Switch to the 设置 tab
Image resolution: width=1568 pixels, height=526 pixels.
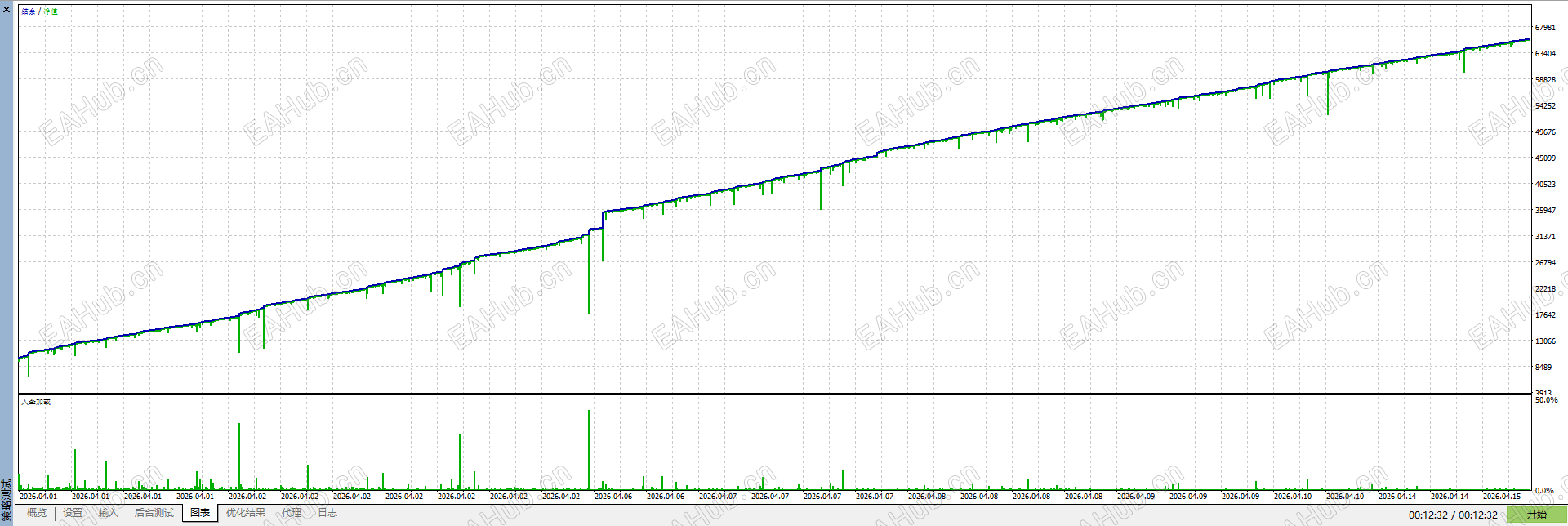(73, 513)
